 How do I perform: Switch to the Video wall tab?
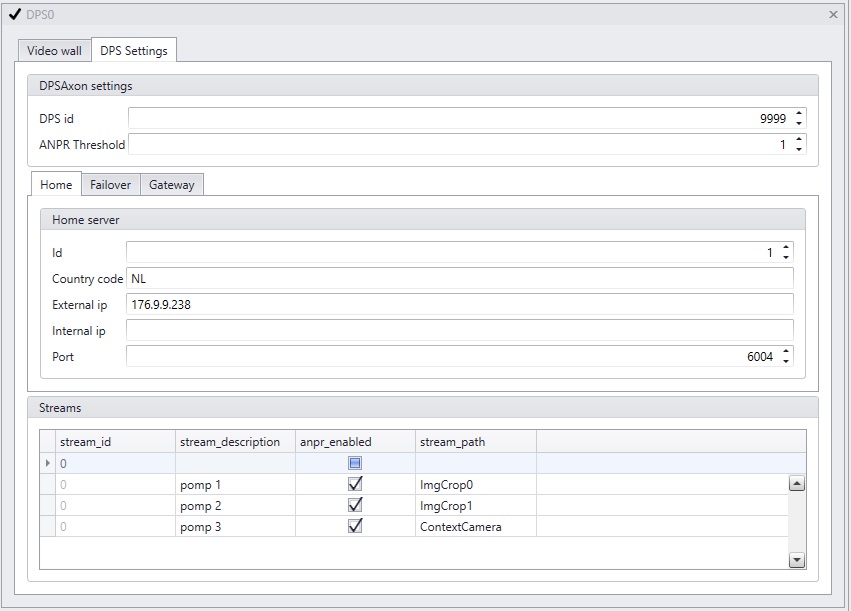point(54,50)
